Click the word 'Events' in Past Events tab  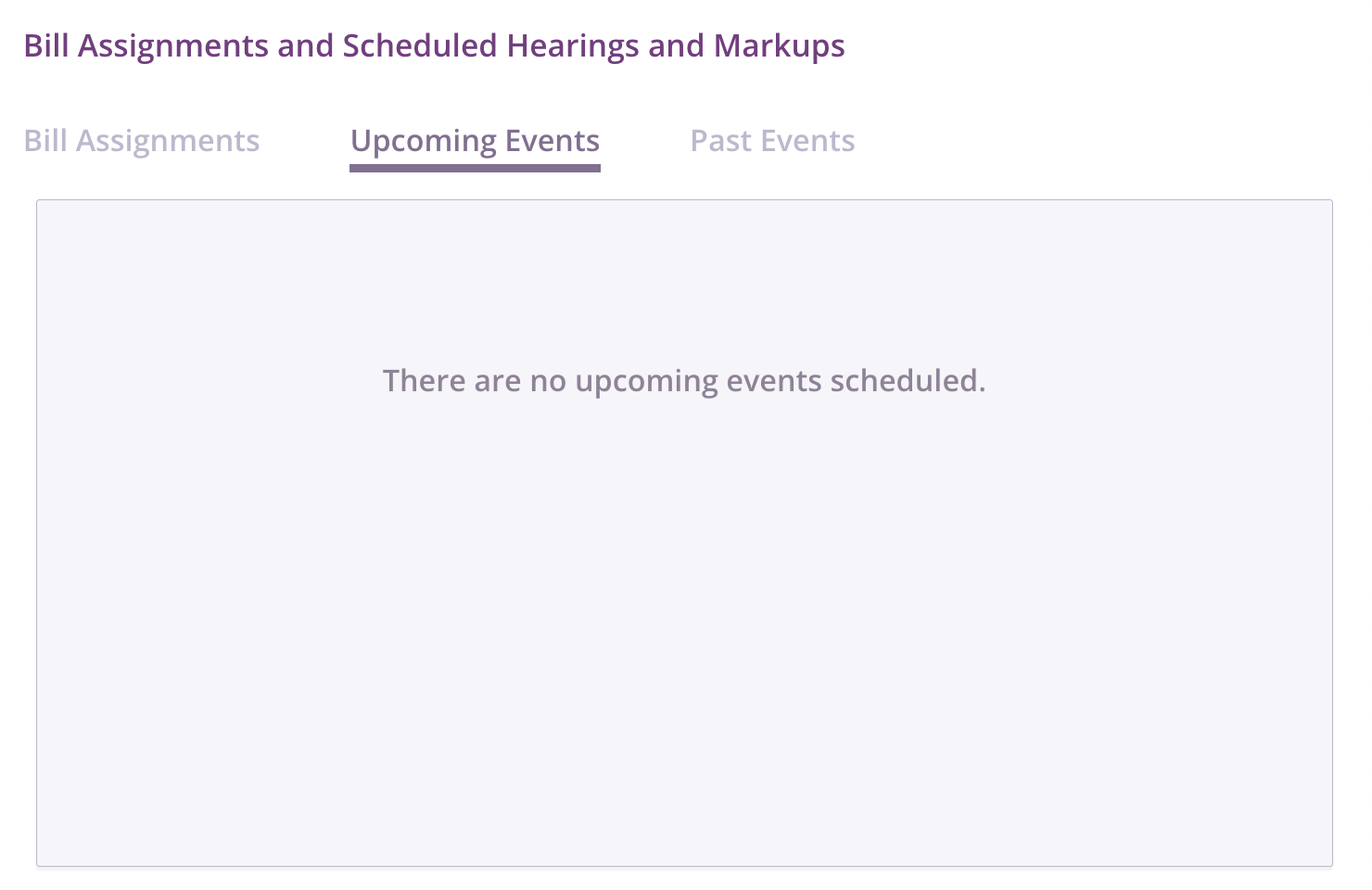[x=807, y=141]
